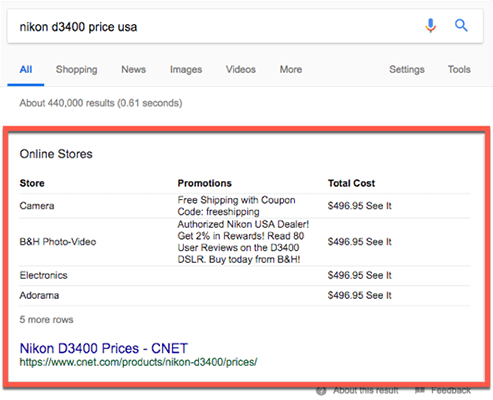The image size is (493, 400).
Task: Click the Feedback link
Action: pyautogui.click(x=451, y=390)
